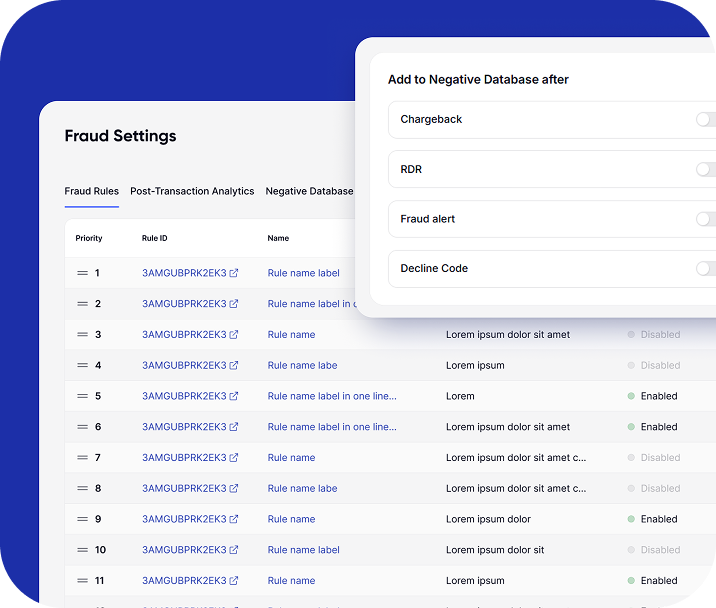Select the Enabled status in row 5
The height and width of the screenshot is (608, 716).
653,396
